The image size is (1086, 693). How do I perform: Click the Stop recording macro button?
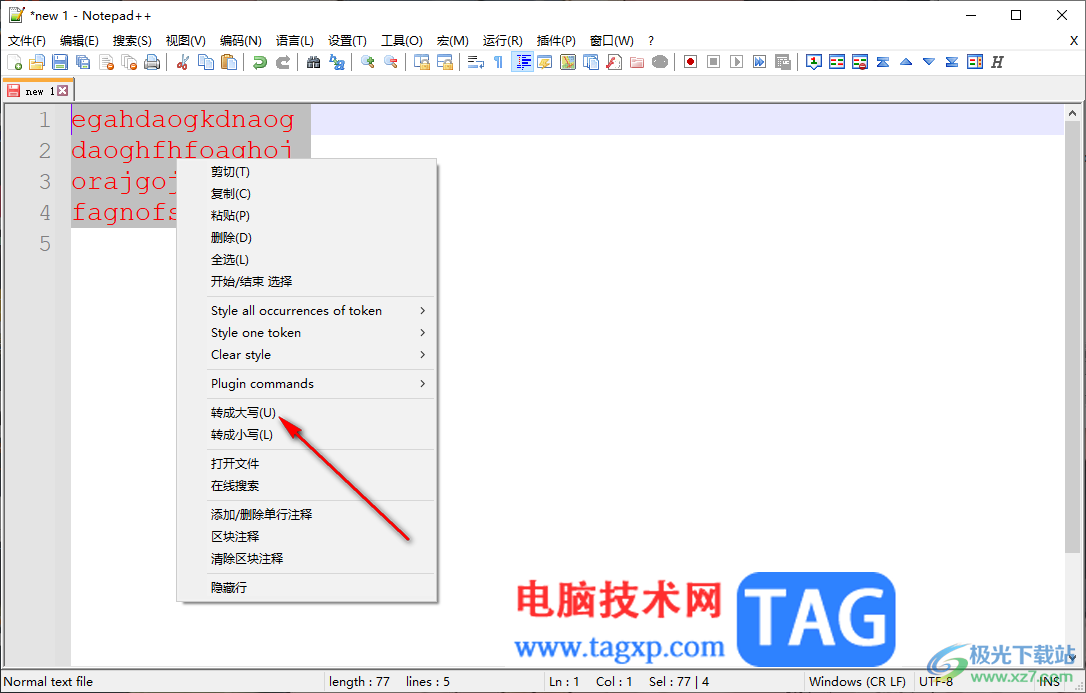(713, 62)
